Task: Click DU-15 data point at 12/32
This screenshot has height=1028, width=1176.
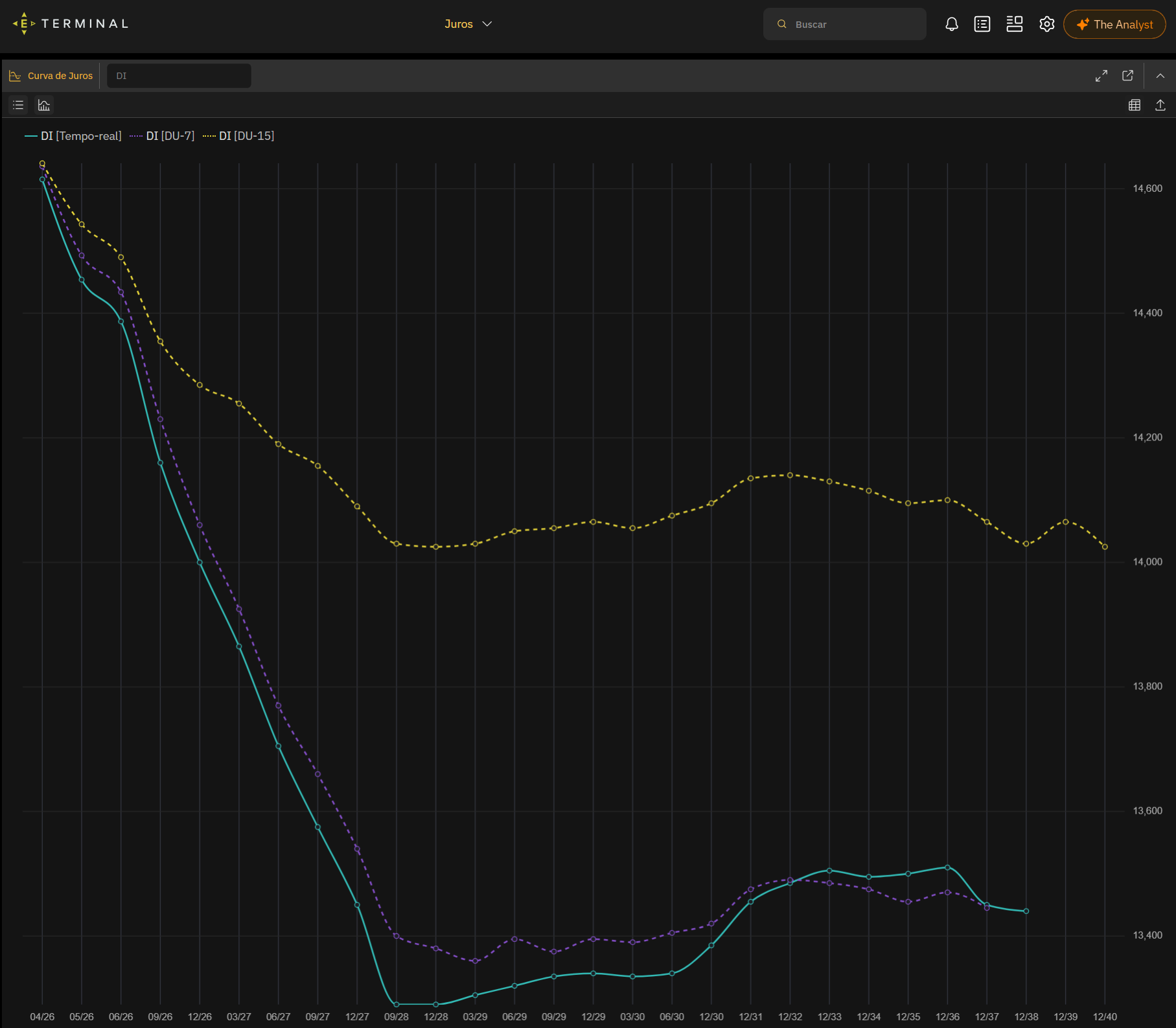Action: pos(790,475)
